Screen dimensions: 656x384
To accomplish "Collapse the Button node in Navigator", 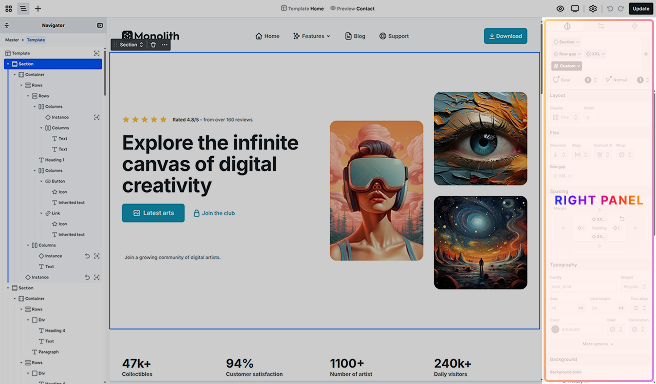I will click(x=41, y=181).
